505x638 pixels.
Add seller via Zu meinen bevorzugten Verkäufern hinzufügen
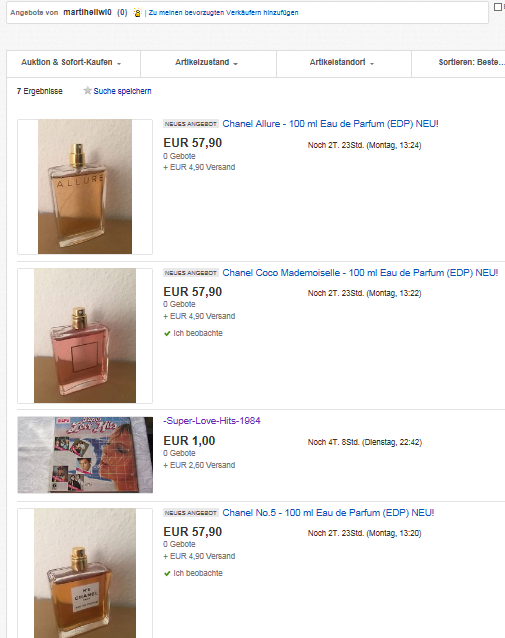point(223,13)
